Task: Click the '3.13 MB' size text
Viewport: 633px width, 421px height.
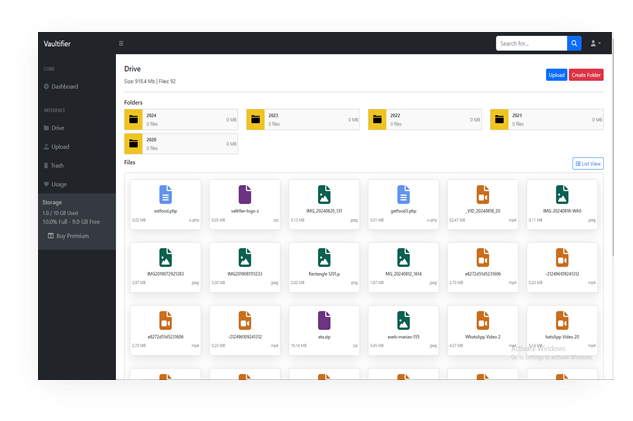Action: 298,220
